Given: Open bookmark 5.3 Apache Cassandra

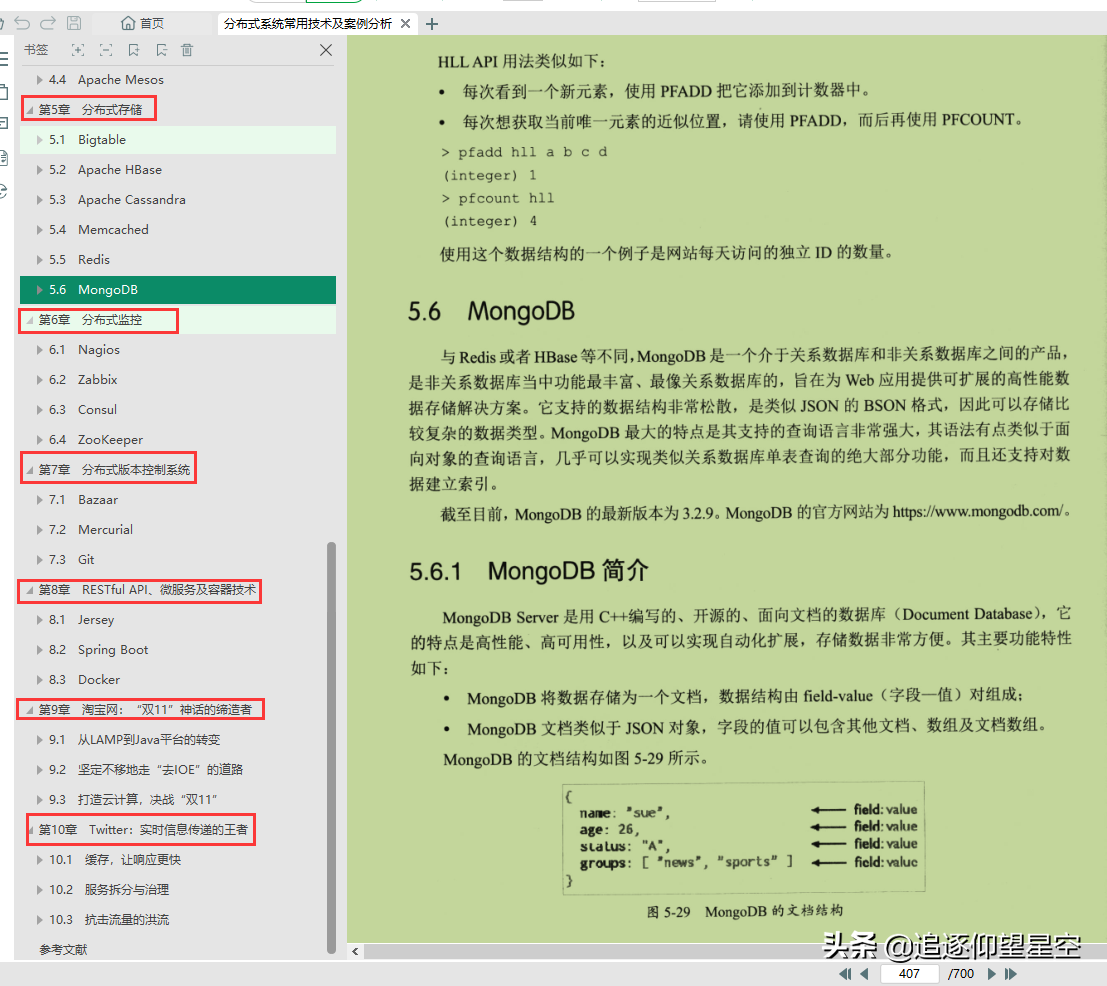Looking at the screenshot, I should (117, 200).
